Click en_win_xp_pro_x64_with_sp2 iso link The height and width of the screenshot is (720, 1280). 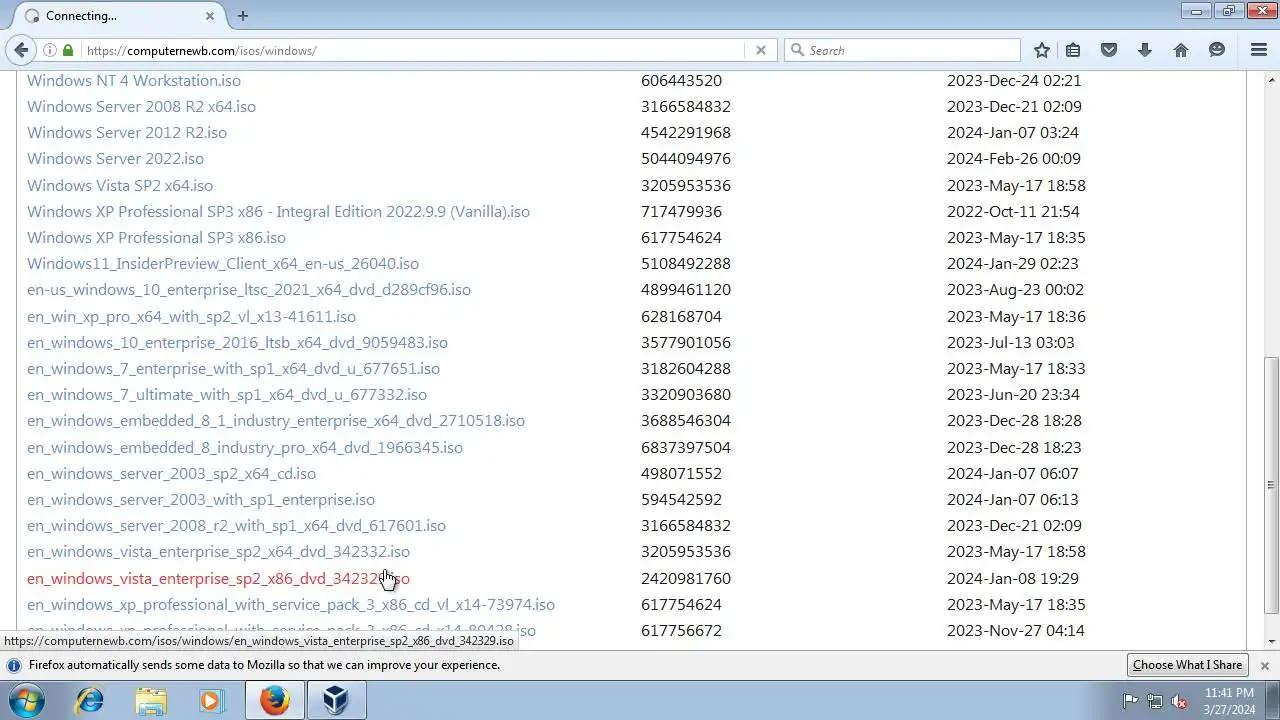tap(191, 316)
